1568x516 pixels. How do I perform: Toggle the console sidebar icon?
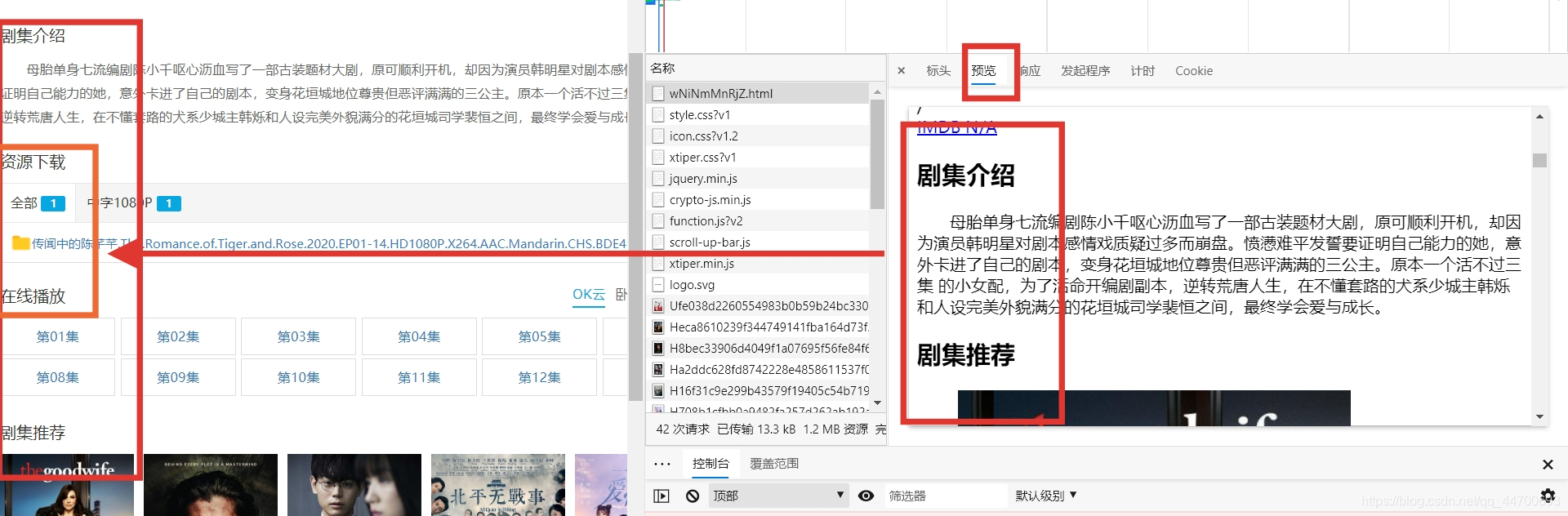click(x=661, y=496)
